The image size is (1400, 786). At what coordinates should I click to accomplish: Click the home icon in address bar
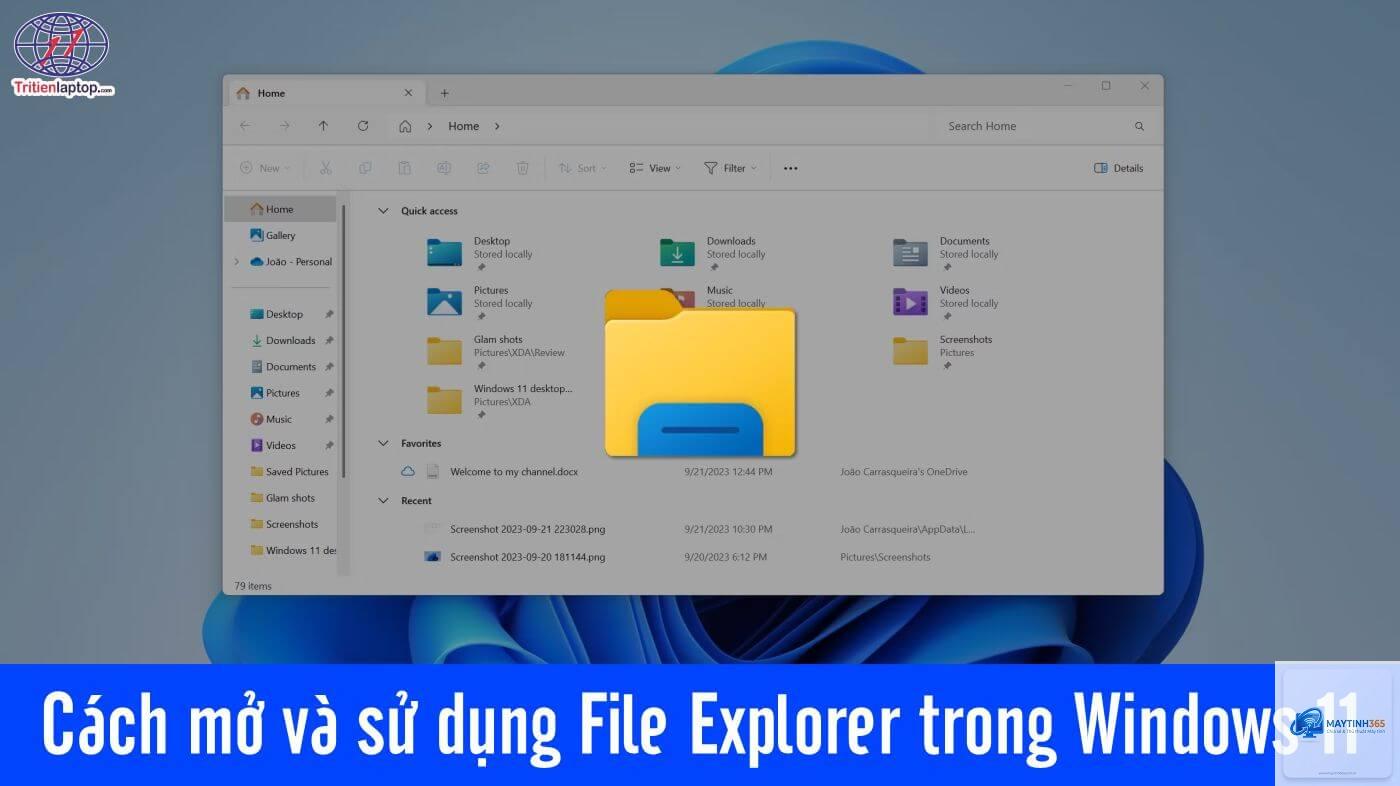pyautogui.click(x=405, y=126)
